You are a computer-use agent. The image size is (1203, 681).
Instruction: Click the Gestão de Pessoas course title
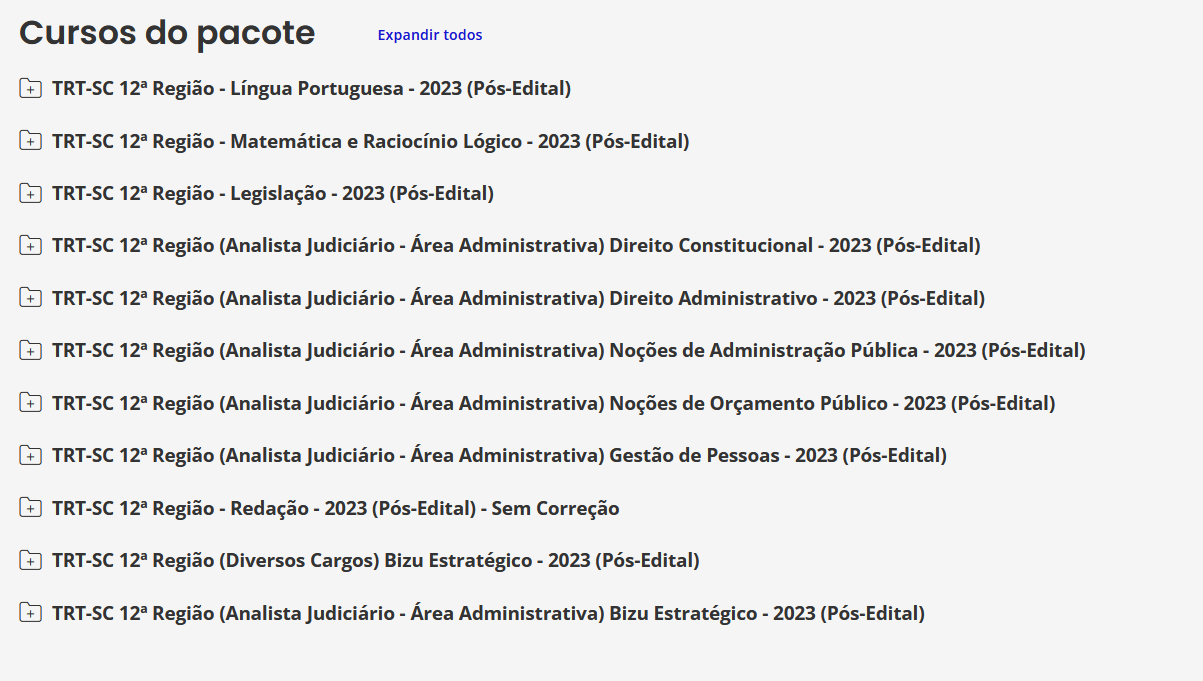click(x=499, y=455)
